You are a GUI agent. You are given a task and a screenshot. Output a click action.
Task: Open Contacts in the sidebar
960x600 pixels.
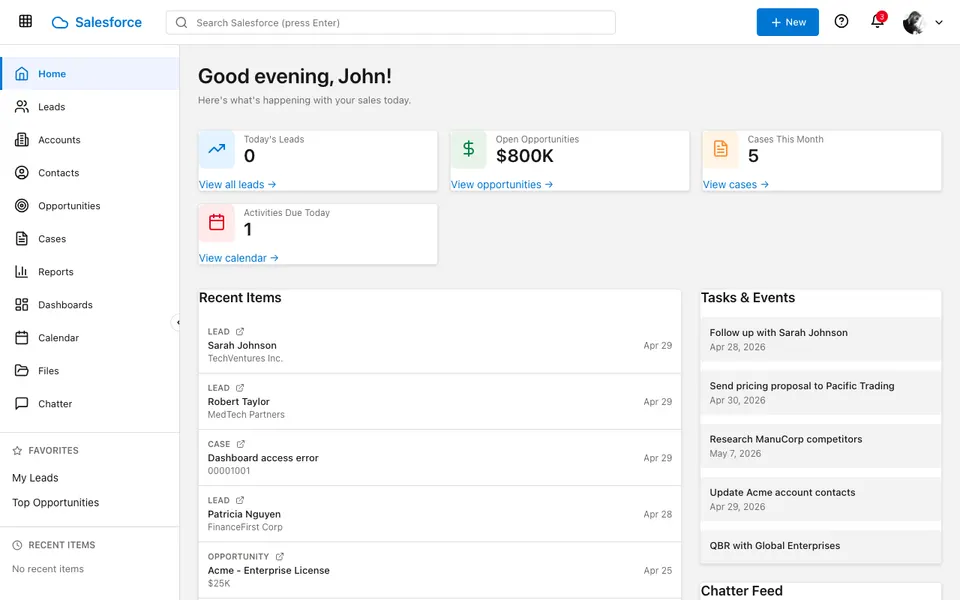click(x=90, y=173)
